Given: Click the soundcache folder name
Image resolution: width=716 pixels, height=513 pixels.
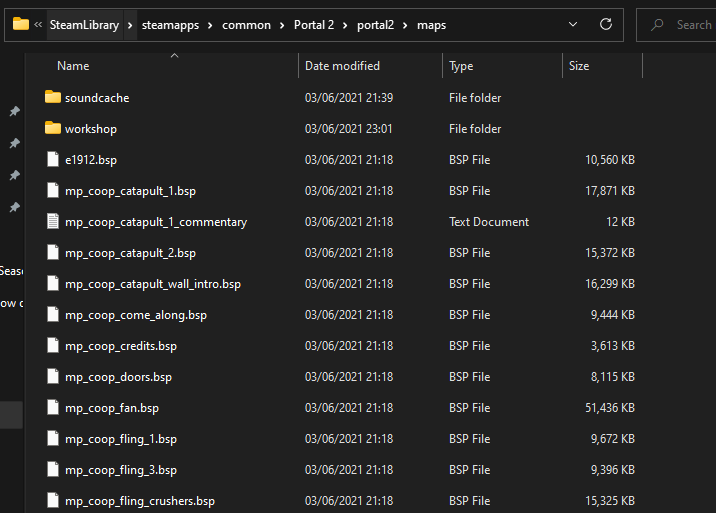Looking at the screenshot, I should (97, 98).
